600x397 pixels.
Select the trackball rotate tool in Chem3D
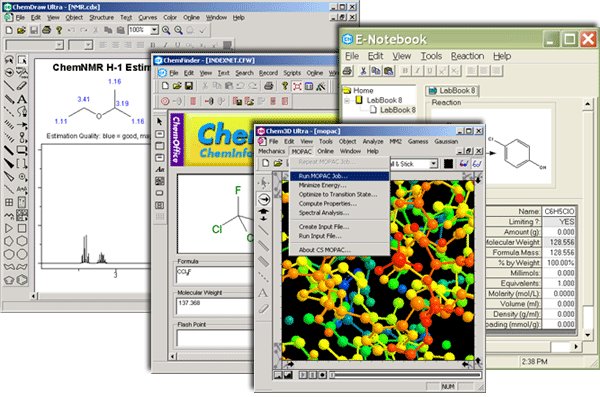264,199
